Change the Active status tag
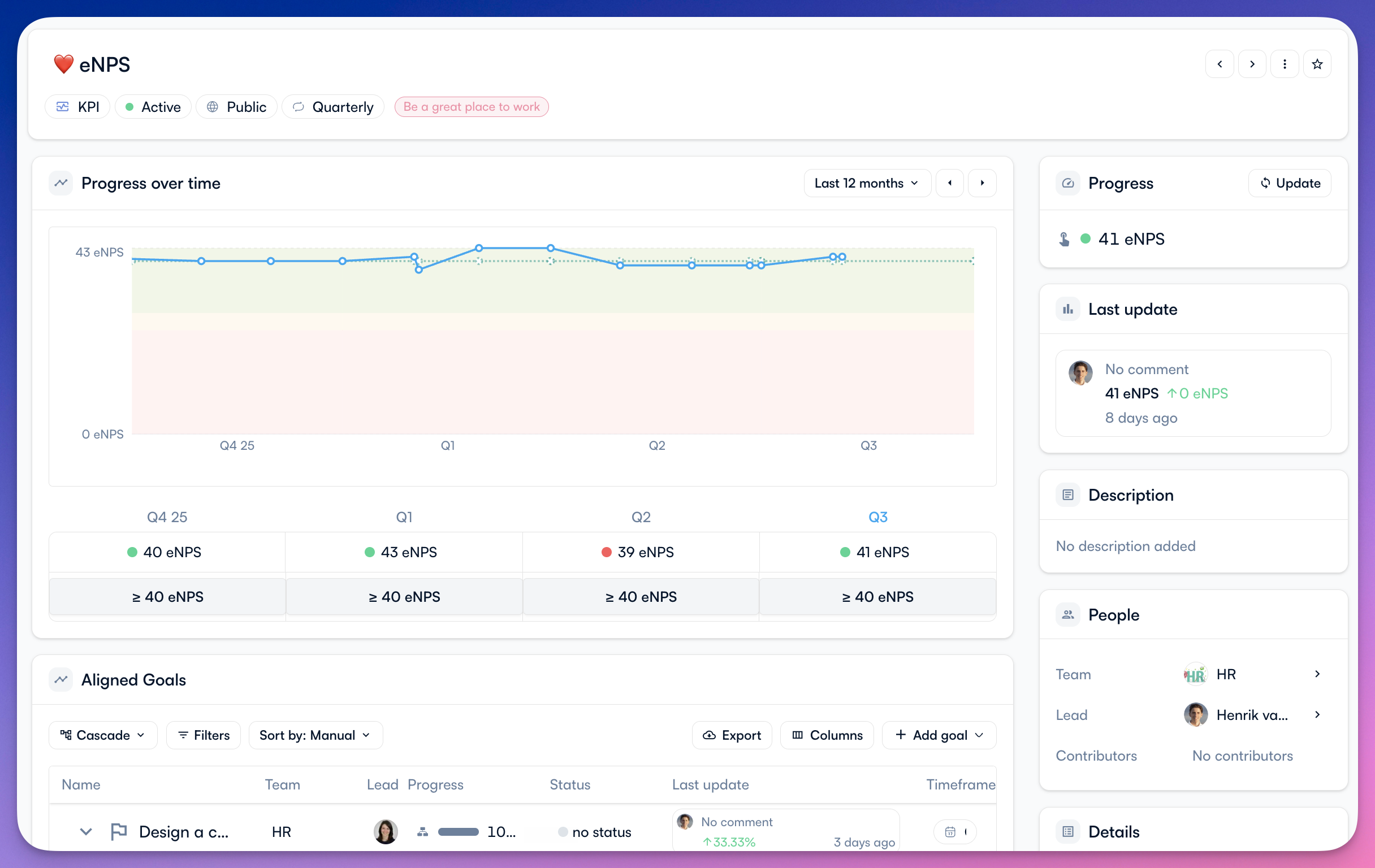Image resolution: width=1375 pixels, height=868 pixels. tap(153, 107)
